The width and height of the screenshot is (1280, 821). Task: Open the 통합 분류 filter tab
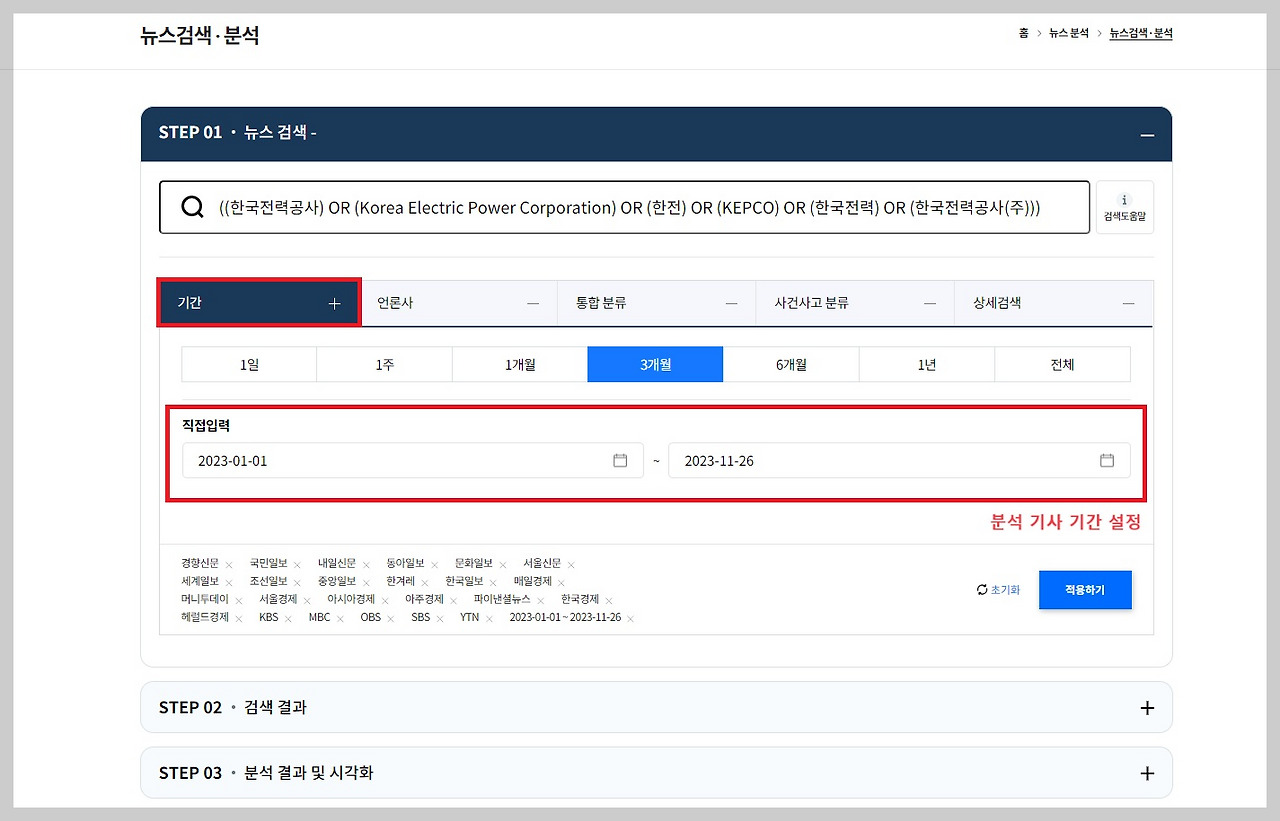click(x=657, y=303)
